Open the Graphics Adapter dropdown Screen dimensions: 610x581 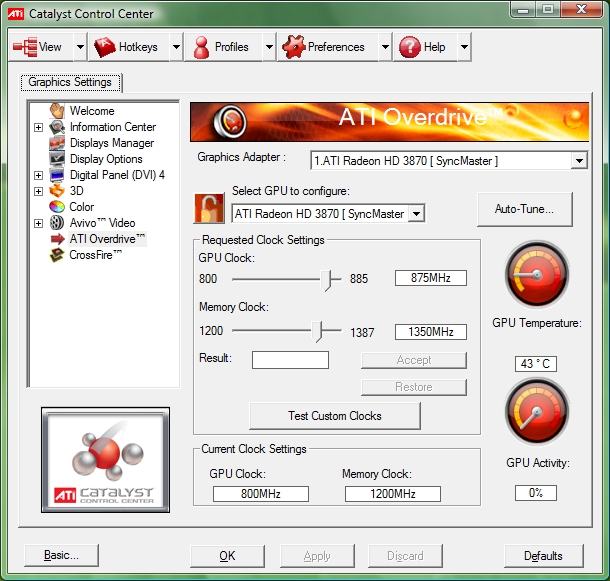pos(579,160)
